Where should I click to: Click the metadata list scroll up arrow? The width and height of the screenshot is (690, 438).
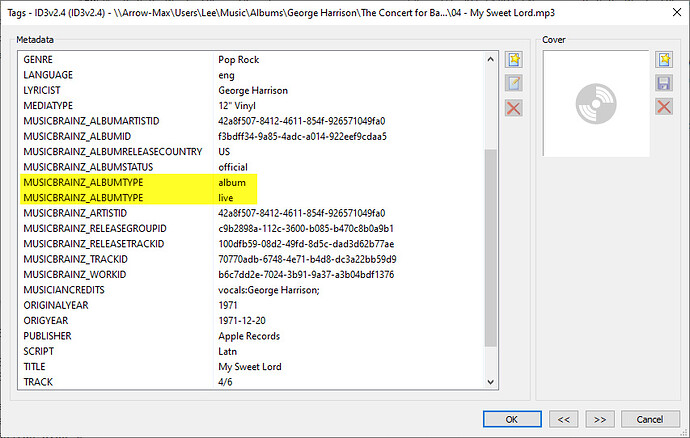(491, 59)
